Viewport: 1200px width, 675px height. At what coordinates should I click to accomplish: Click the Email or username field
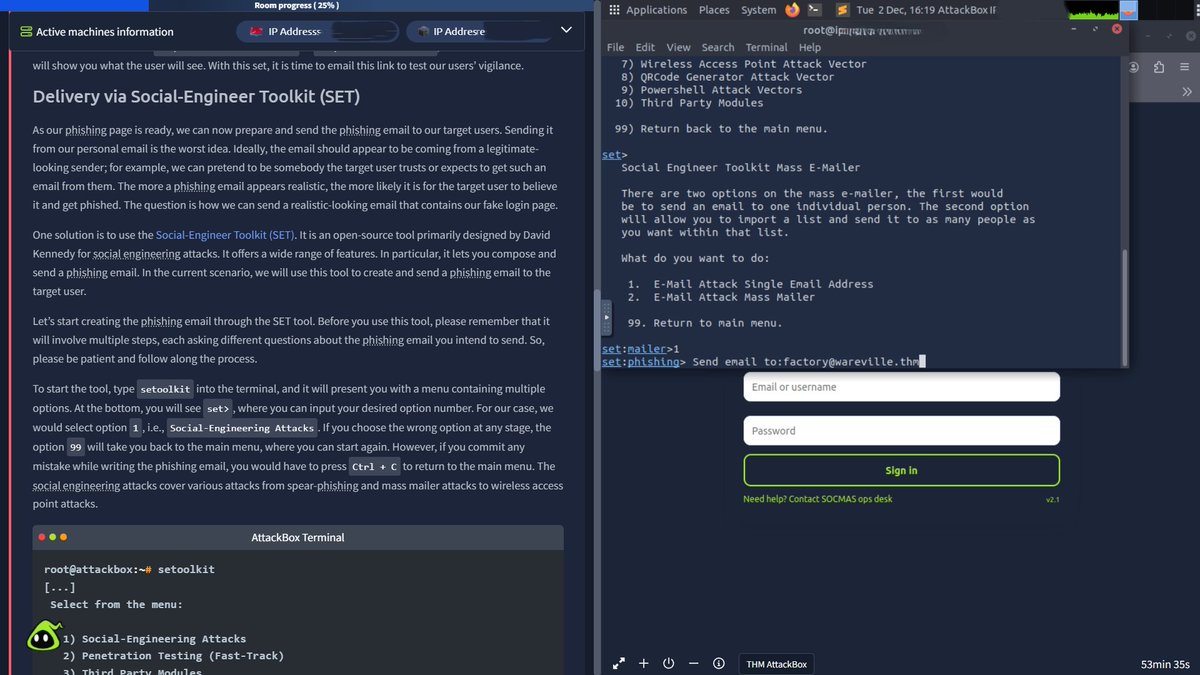coord(901,387)
